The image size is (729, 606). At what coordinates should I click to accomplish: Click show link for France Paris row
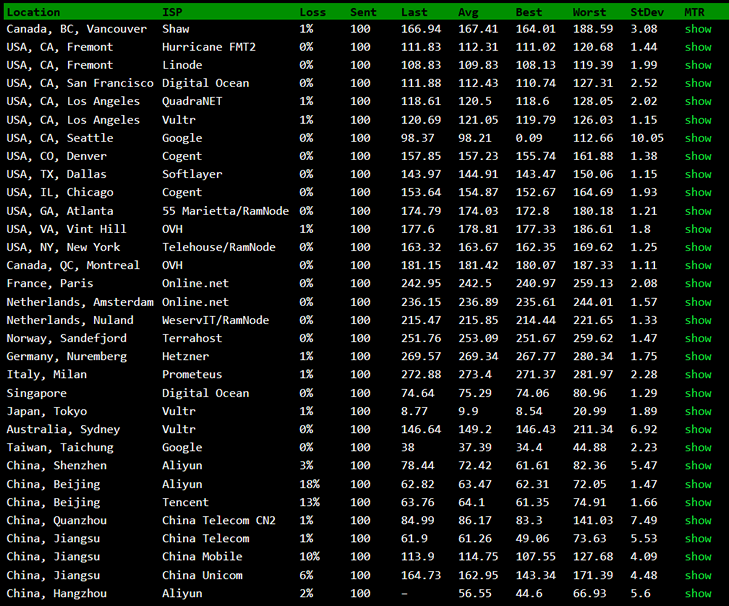coord(698,284)
